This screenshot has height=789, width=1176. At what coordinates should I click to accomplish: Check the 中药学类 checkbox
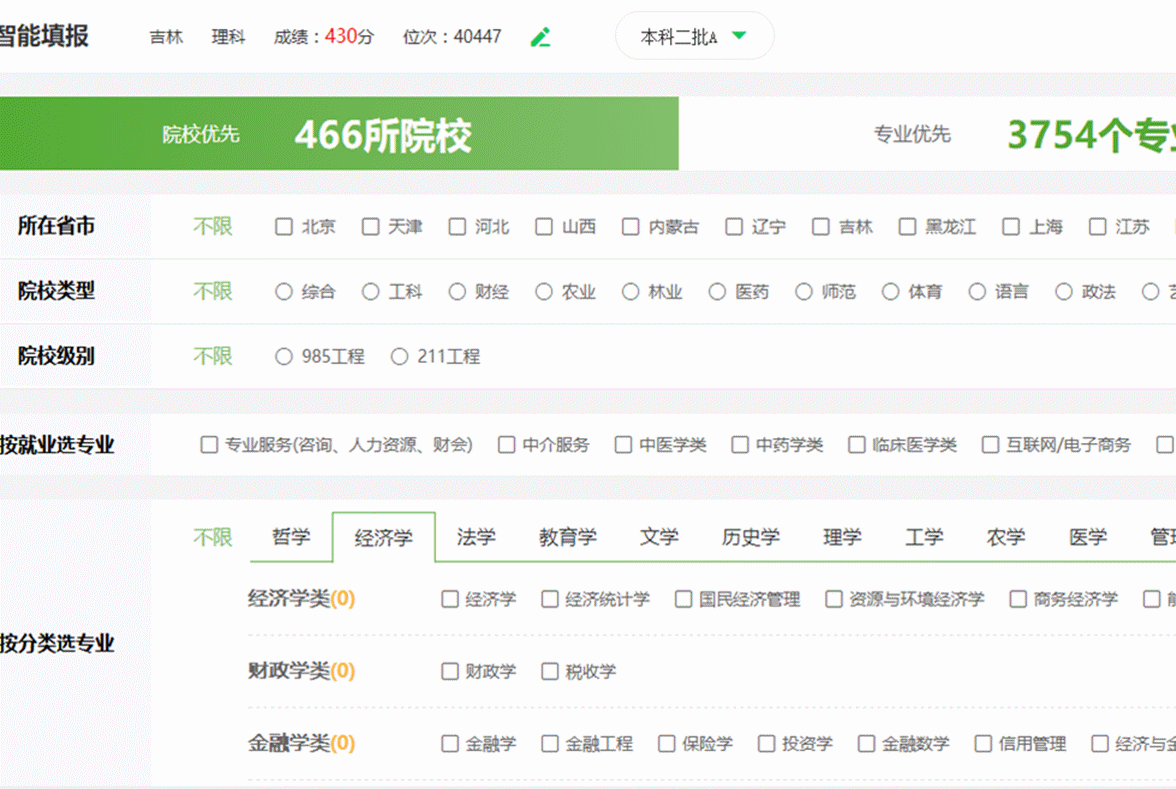coord(740,445)
